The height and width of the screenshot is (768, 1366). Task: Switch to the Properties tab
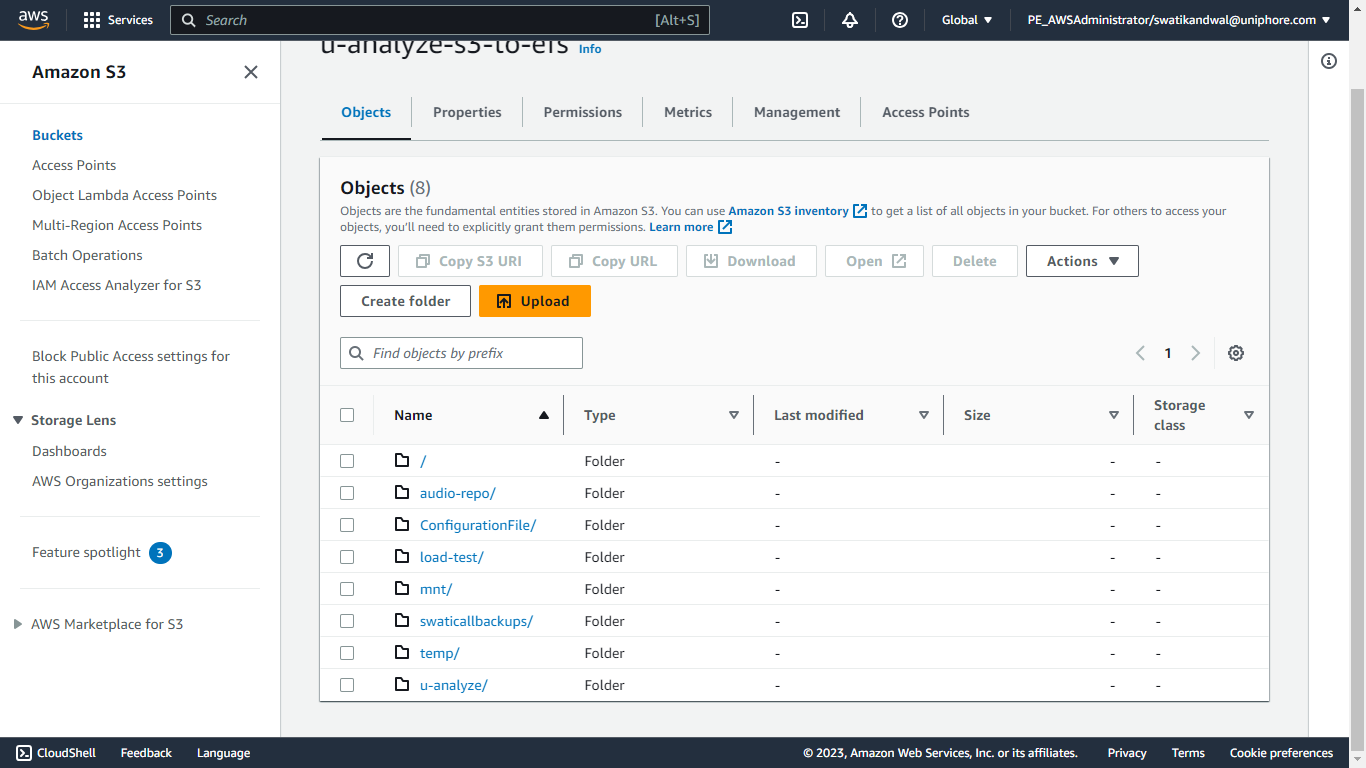point(467,112)
